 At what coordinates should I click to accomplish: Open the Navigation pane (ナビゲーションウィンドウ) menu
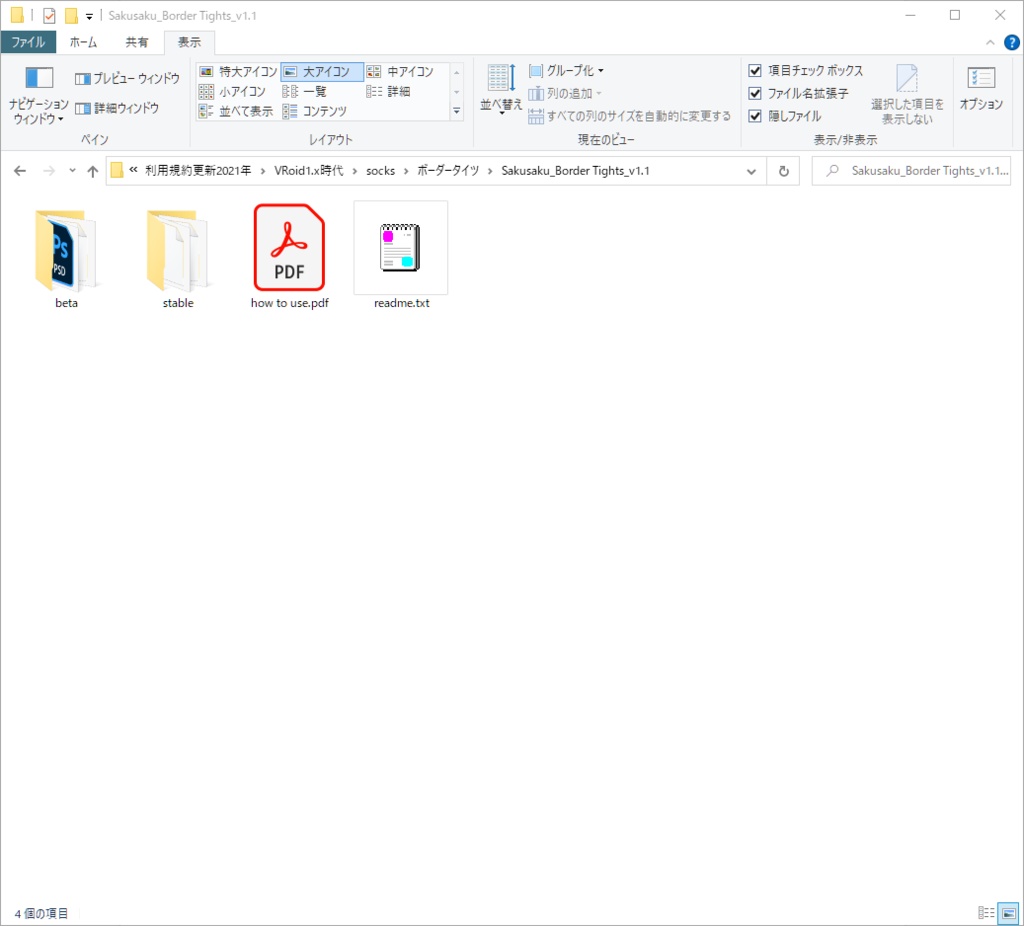[x=39, y=95]
